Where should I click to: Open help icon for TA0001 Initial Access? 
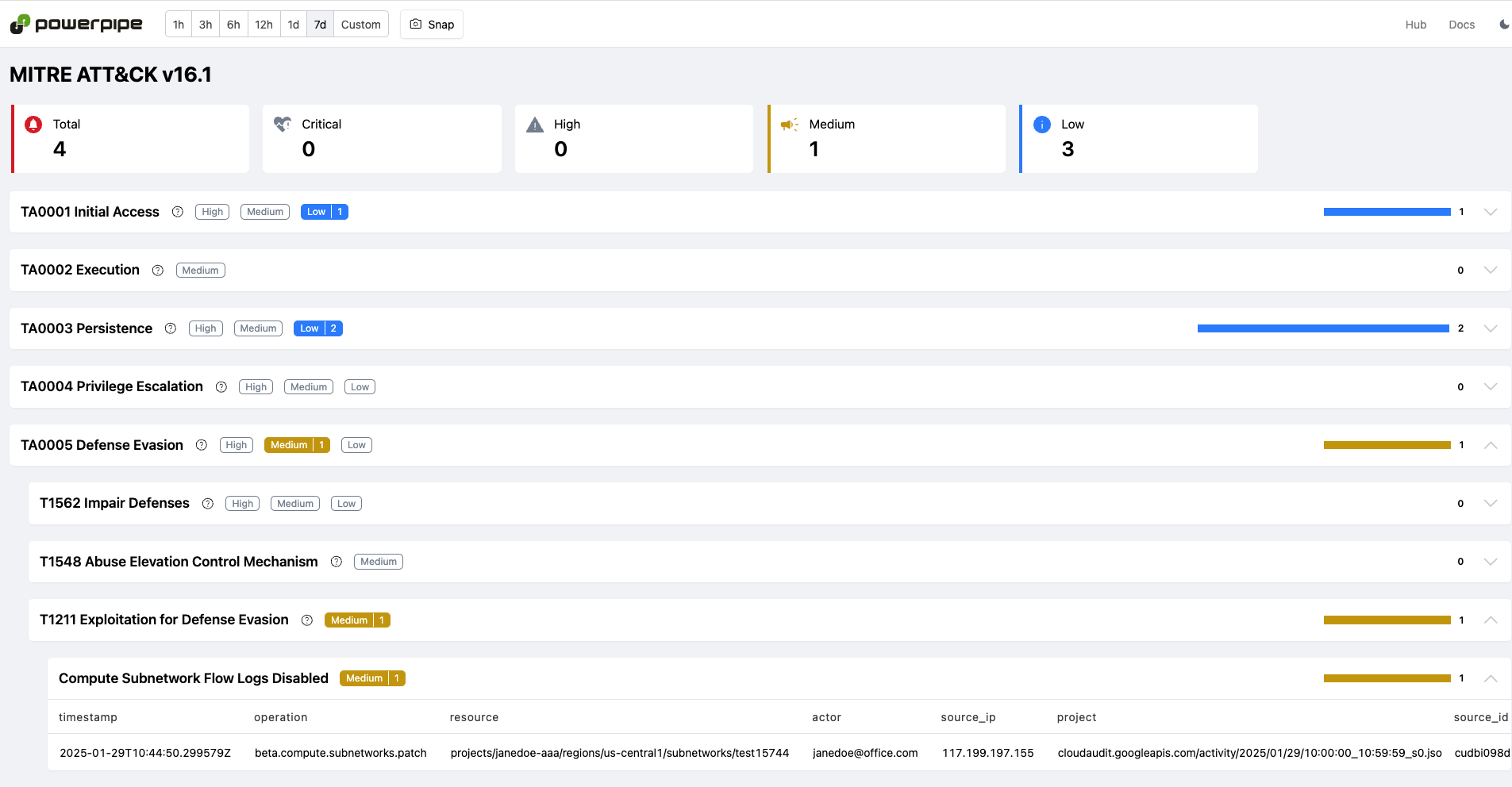tap(178, 212)
